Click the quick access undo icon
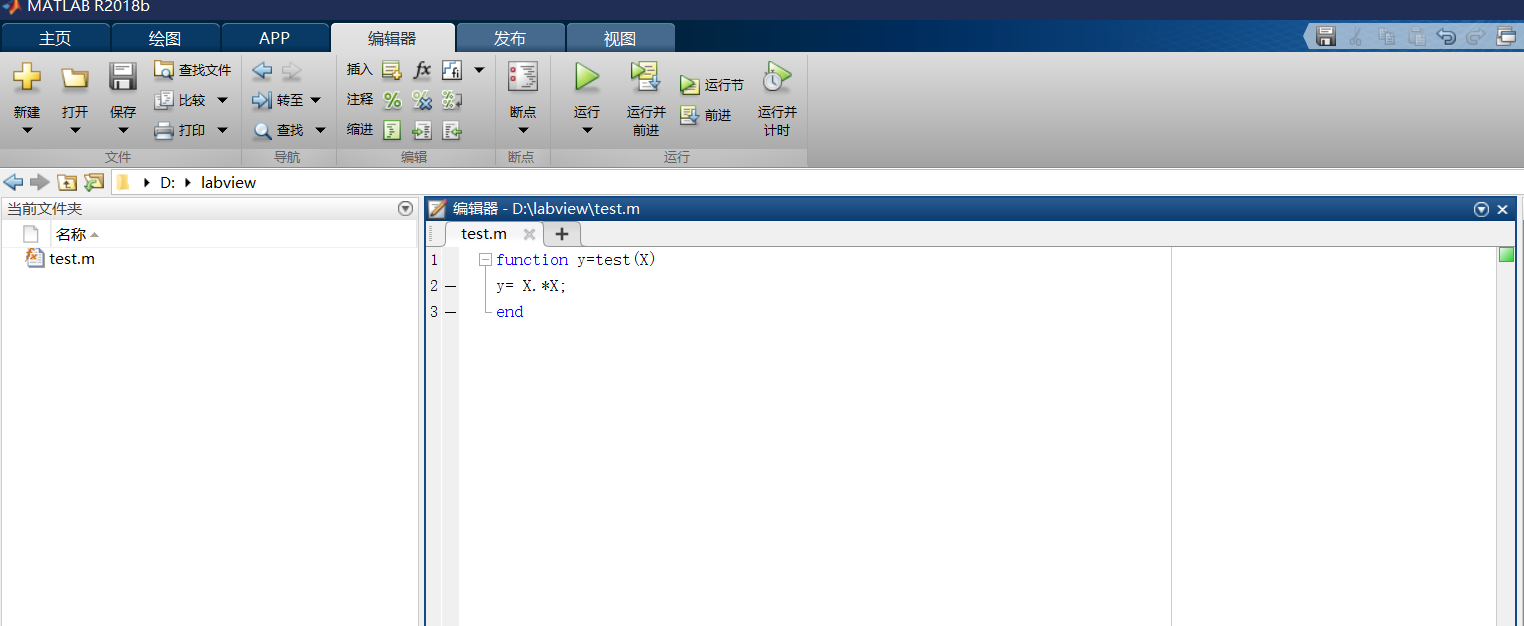The width and height of the screenshot is (1524, 626). coord(1446,37)
